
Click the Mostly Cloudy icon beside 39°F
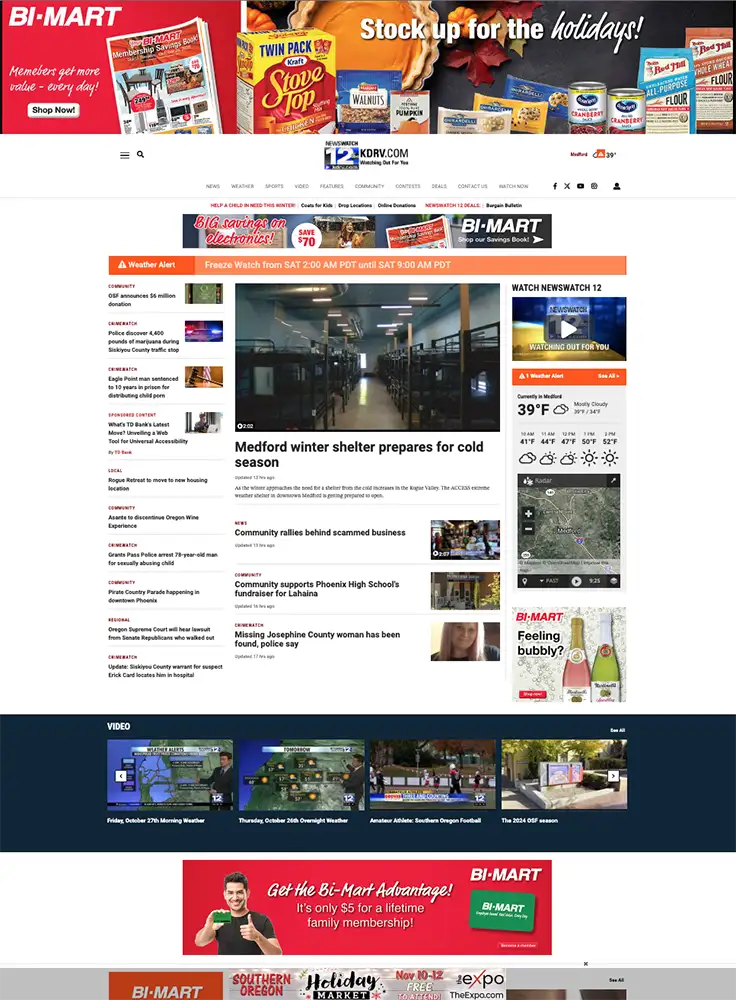(x=561, y=409)
